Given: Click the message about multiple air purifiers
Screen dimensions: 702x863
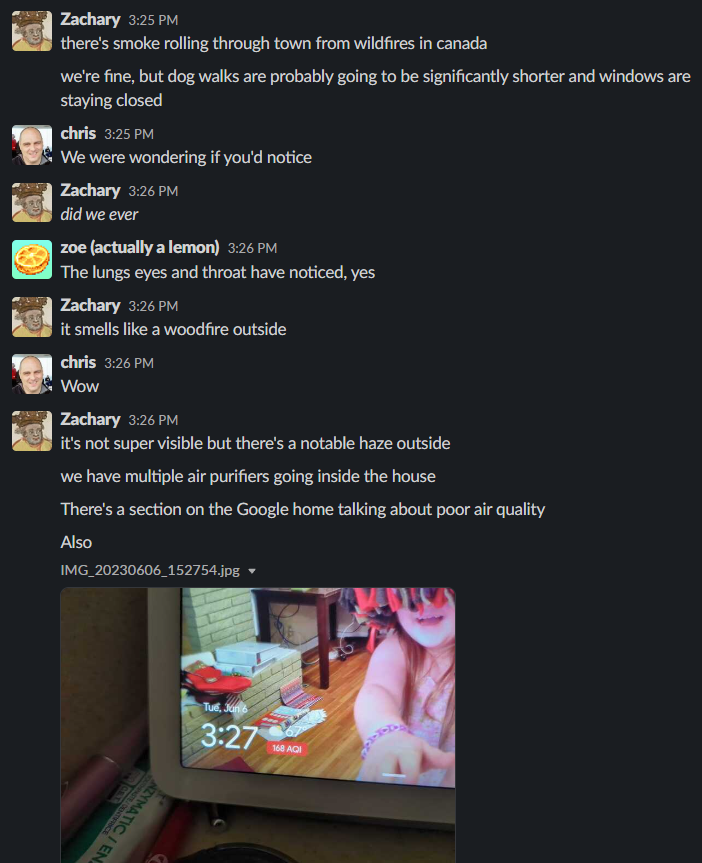Looking at the screenshot, I should (x=248, y=476).
